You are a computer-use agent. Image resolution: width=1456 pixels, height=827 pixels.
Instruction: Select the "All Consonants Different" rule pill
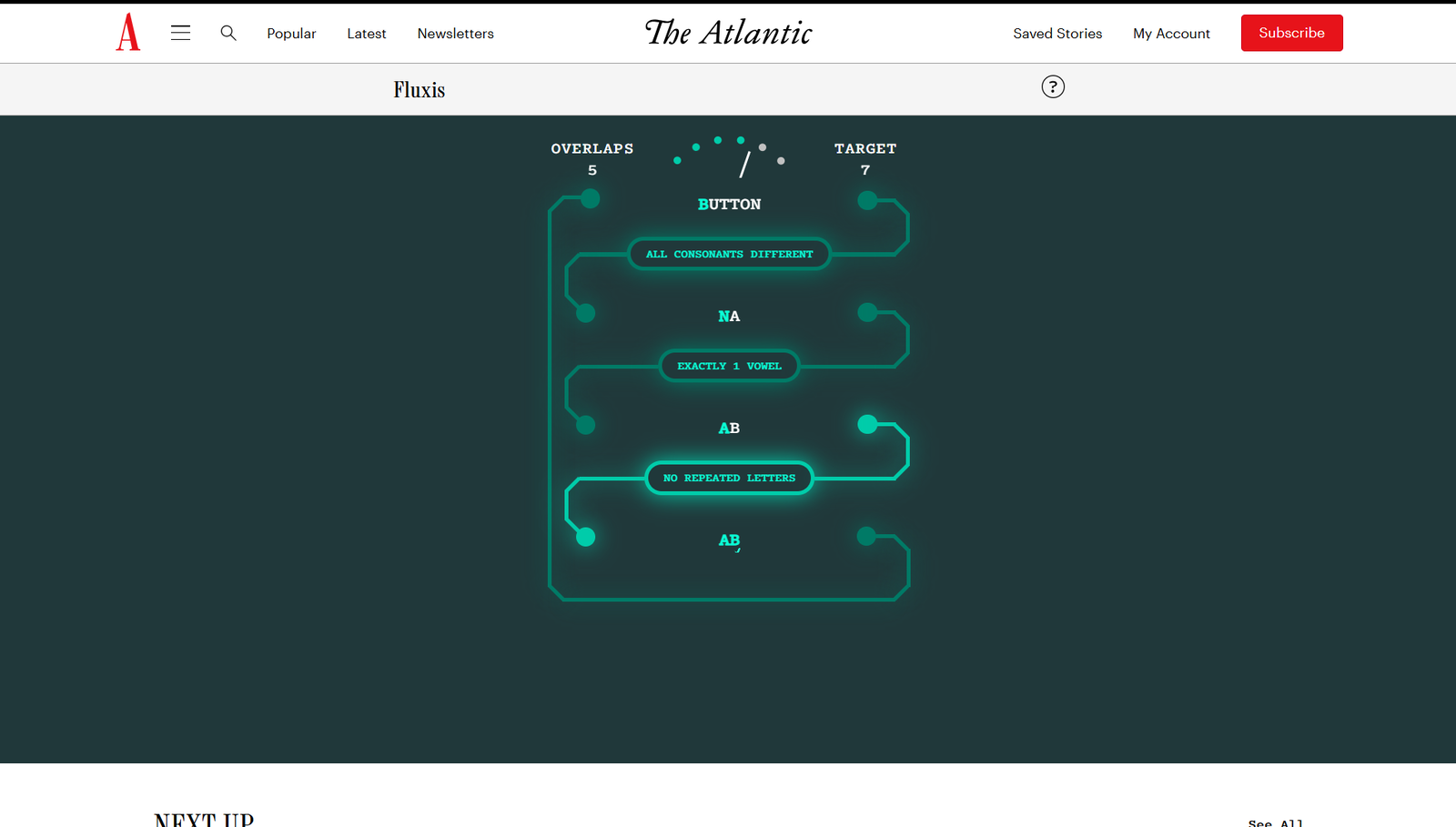point(729,254)
